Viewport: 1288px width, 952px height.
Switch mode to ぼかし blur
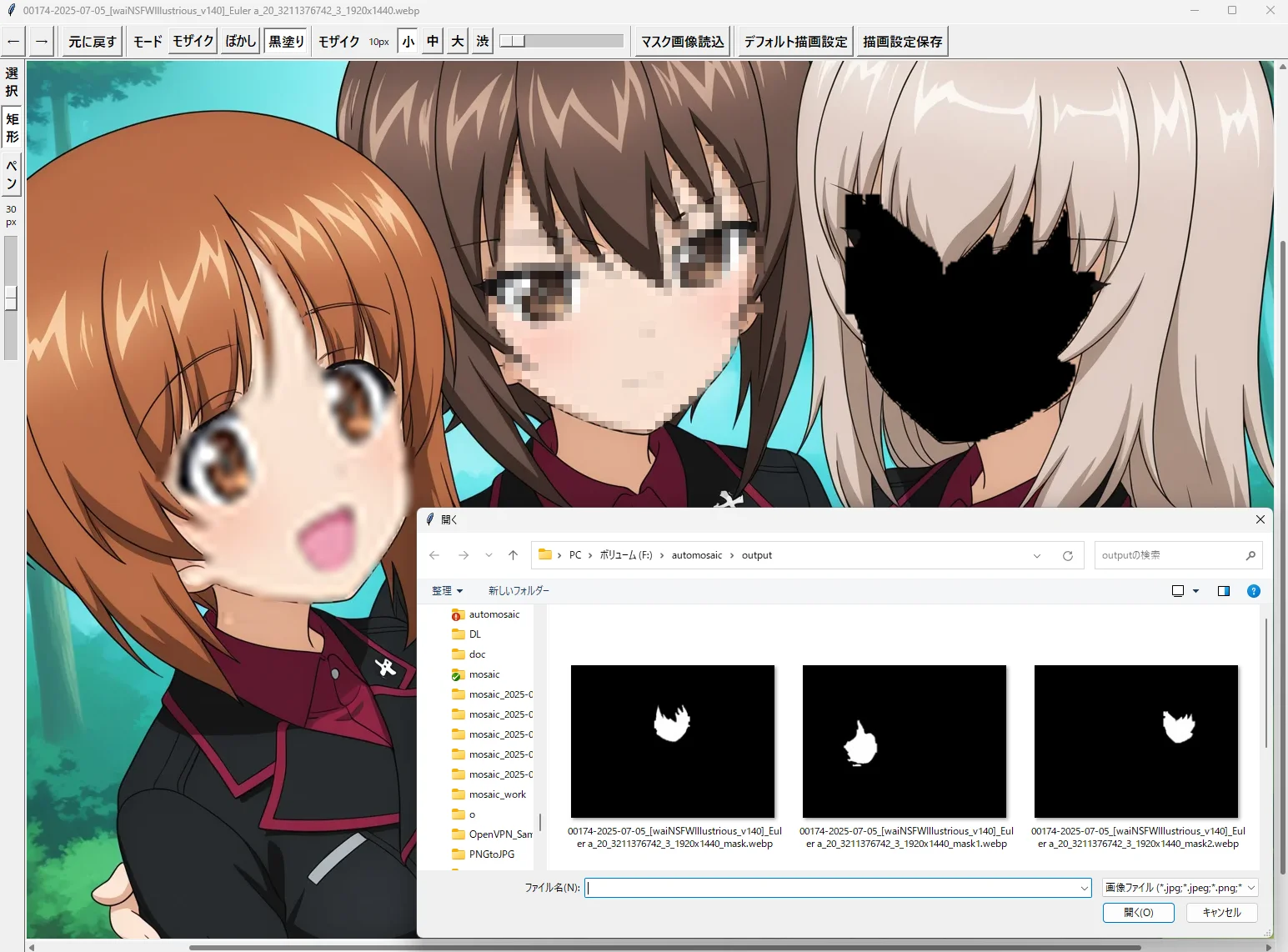click(241, 42)
